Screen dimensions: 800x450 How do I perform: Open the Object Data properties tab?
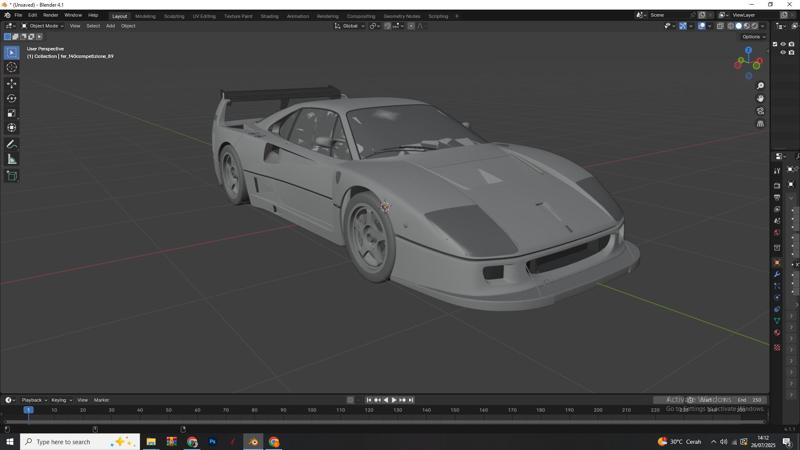point(777,321)
